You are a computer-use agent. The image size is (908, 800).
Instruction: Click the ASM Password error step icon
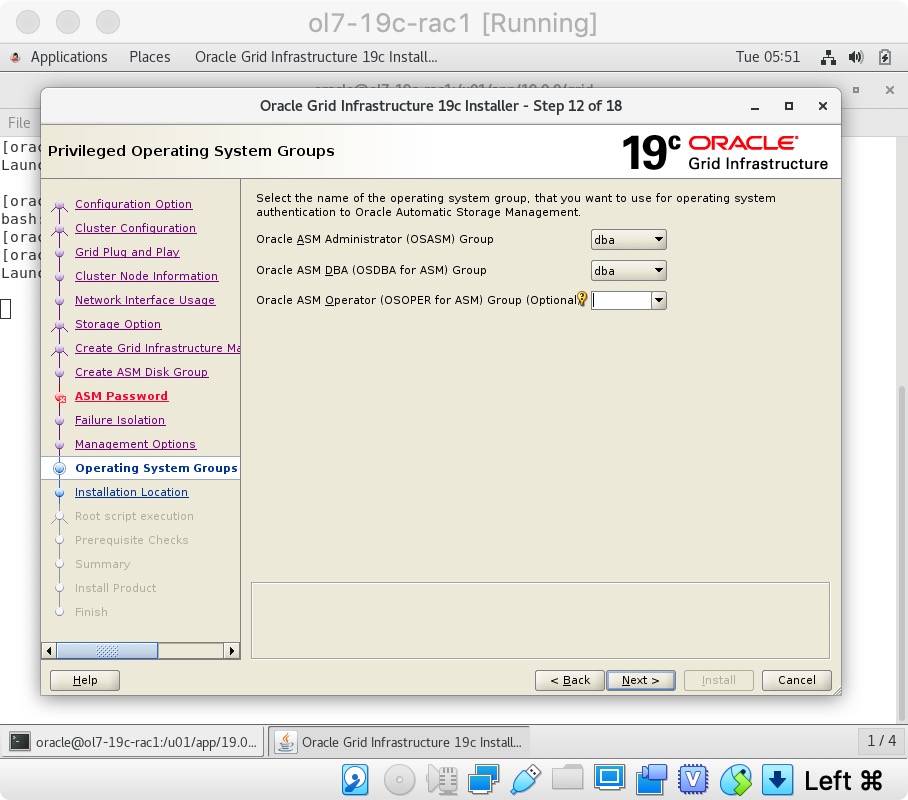(60, 397)
